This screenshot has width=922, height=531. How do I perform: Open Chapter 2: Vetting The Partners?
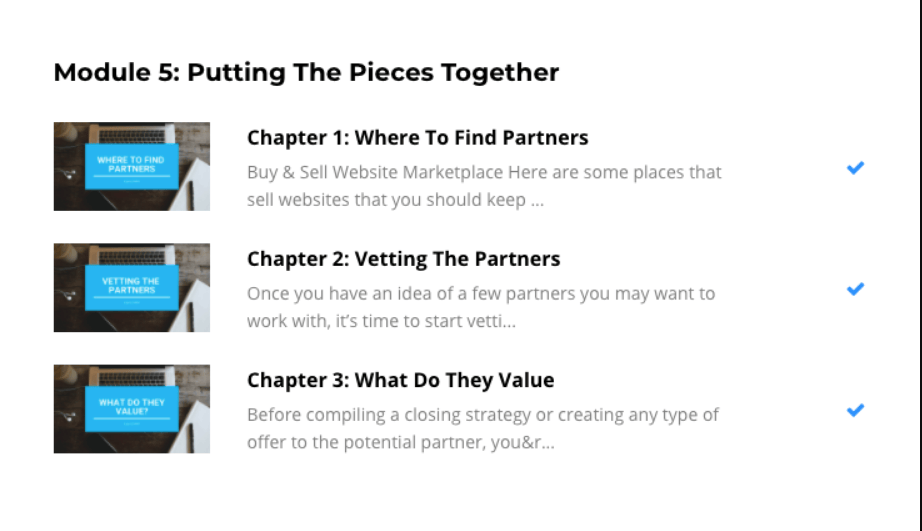point(403,259)
